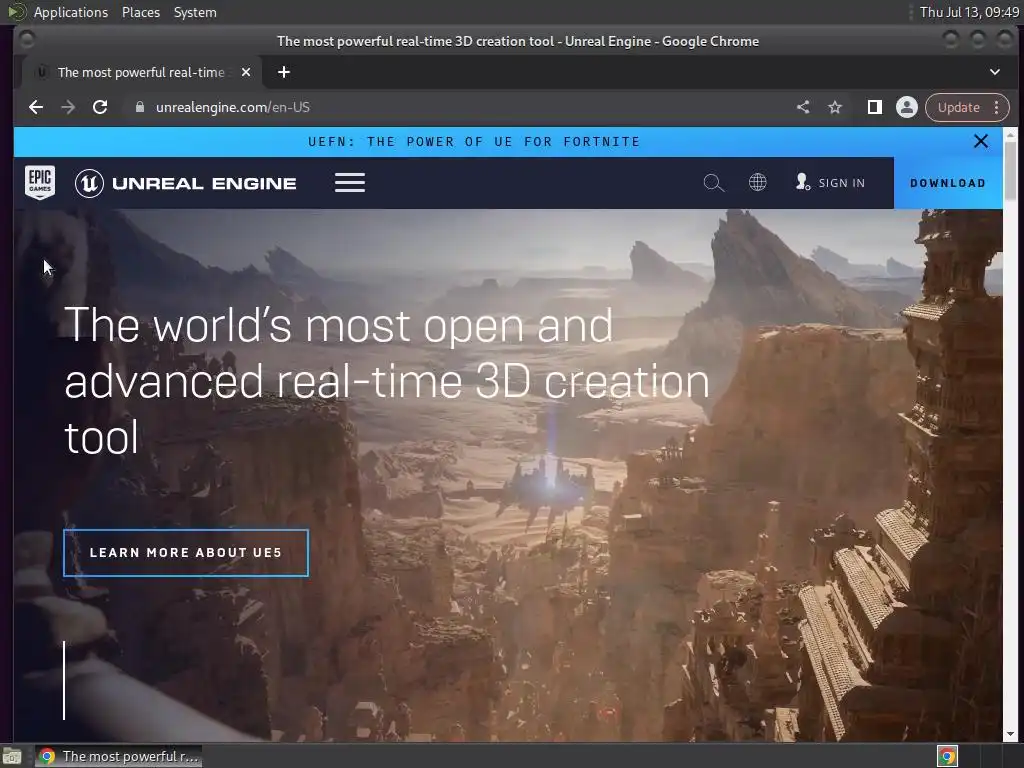
Task: Open site search magnifier
Action: pos(713,183)
